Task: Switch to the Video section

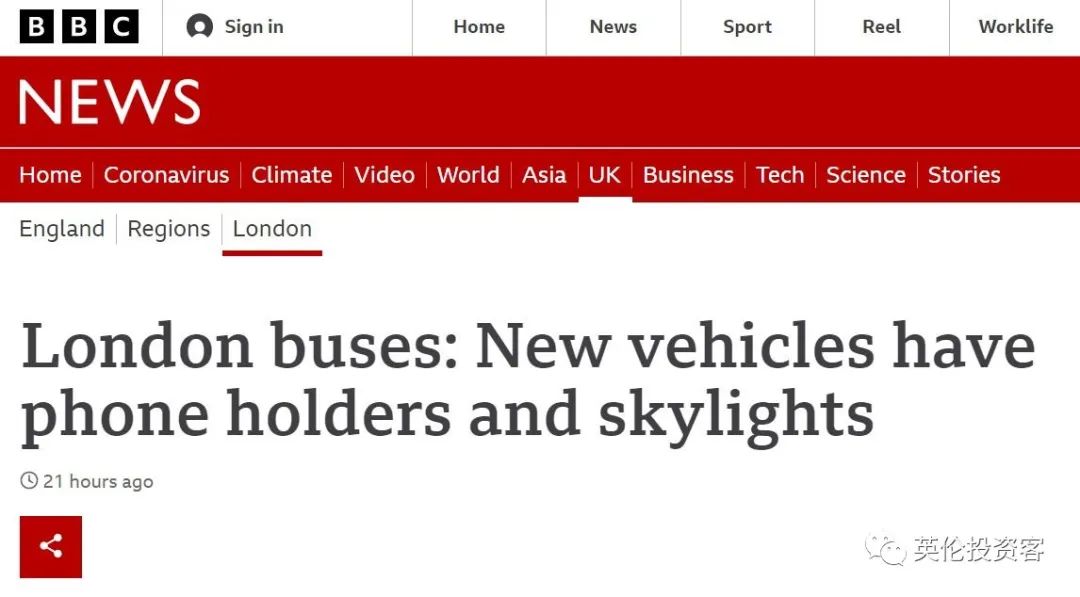Action: (384, 175)
